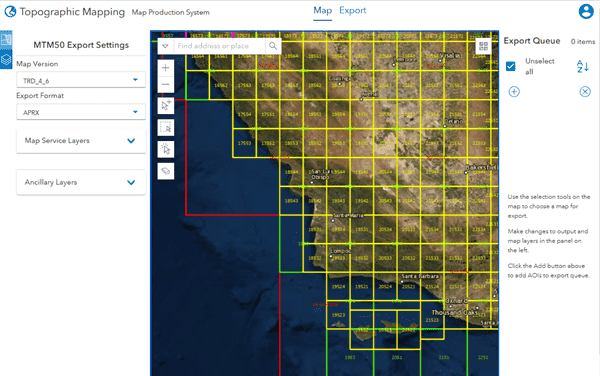The image size is (600, 376).
Task: Click the Santa Maria map label
Action: pyautogui.click(x=348, y=215)
